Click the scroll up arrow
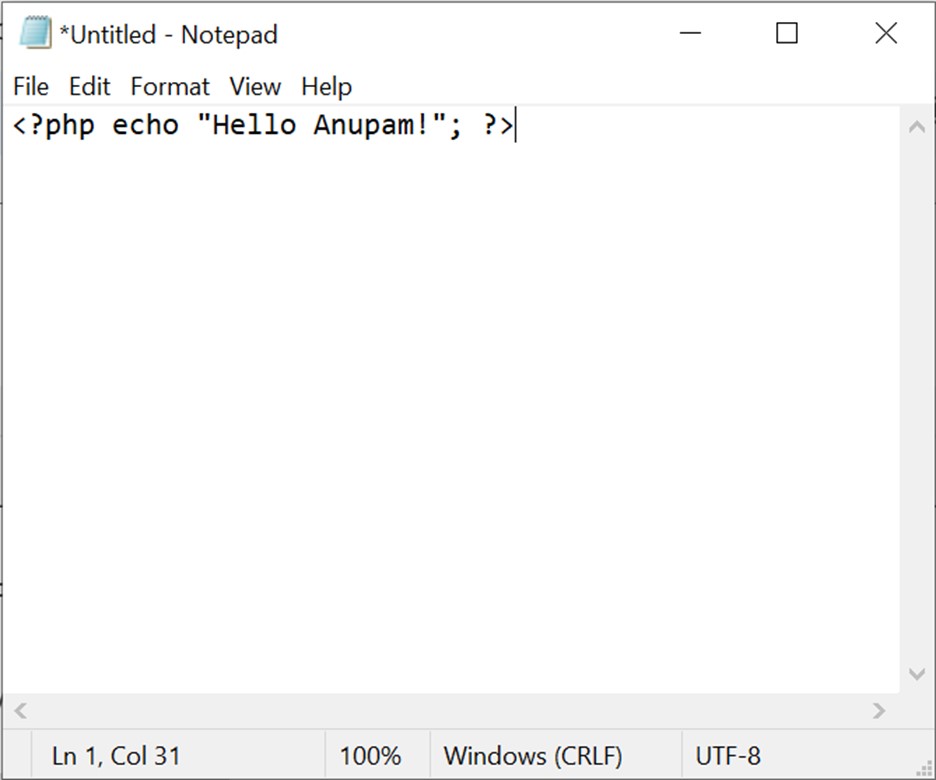Image resolution: width=936 pixels, height=780 pixels. click(917, 126)
